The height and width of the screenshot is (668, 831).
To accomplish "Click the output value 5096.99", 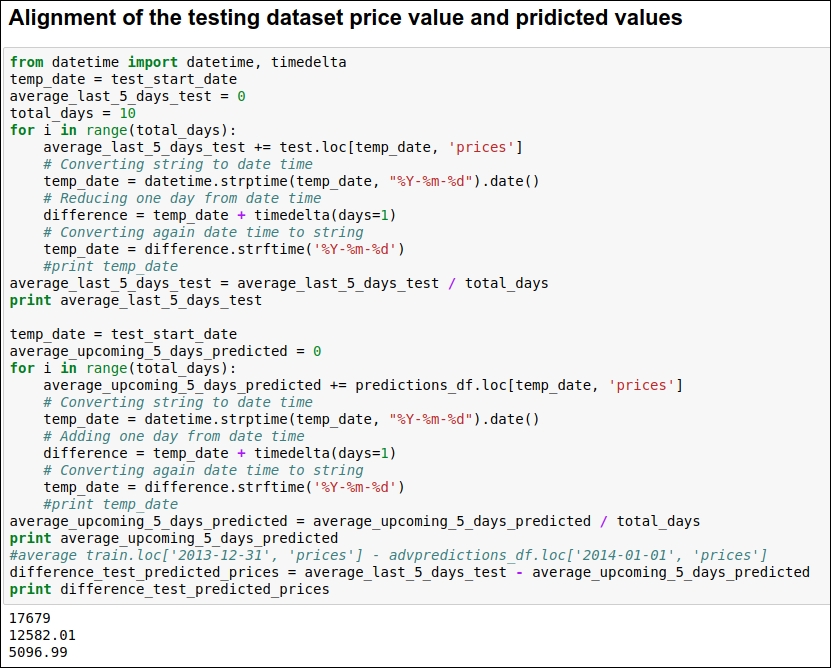I will 38,652.
